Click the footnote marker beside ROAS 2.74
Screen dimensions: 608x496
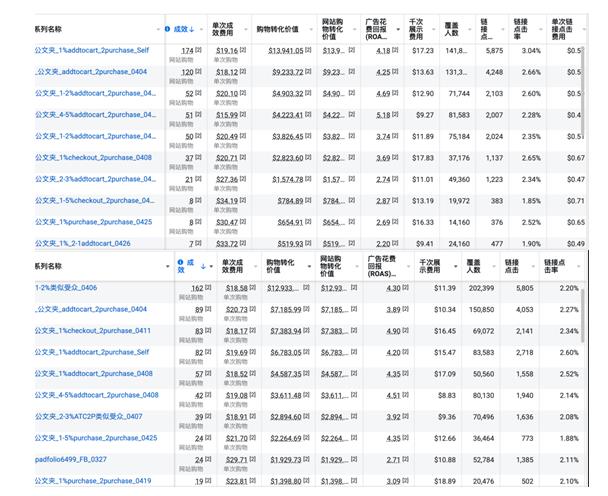395,179
